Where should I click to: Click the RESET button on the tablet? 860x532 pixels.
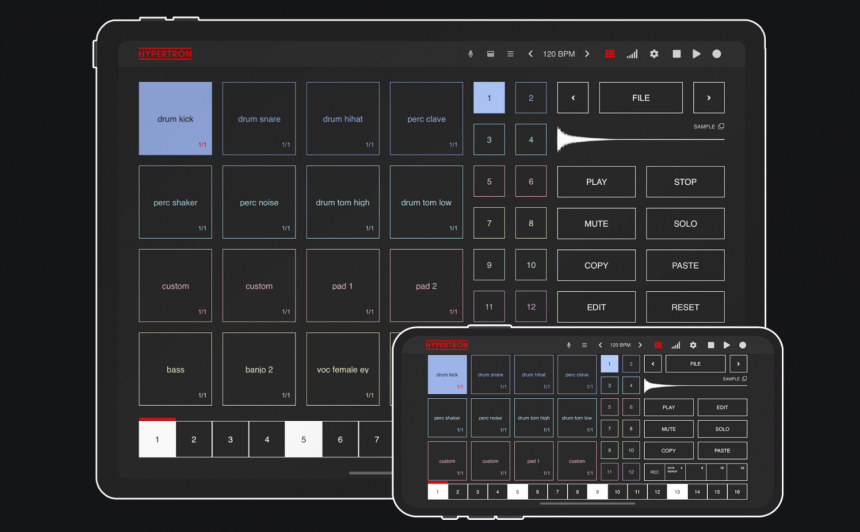[685, 307]
